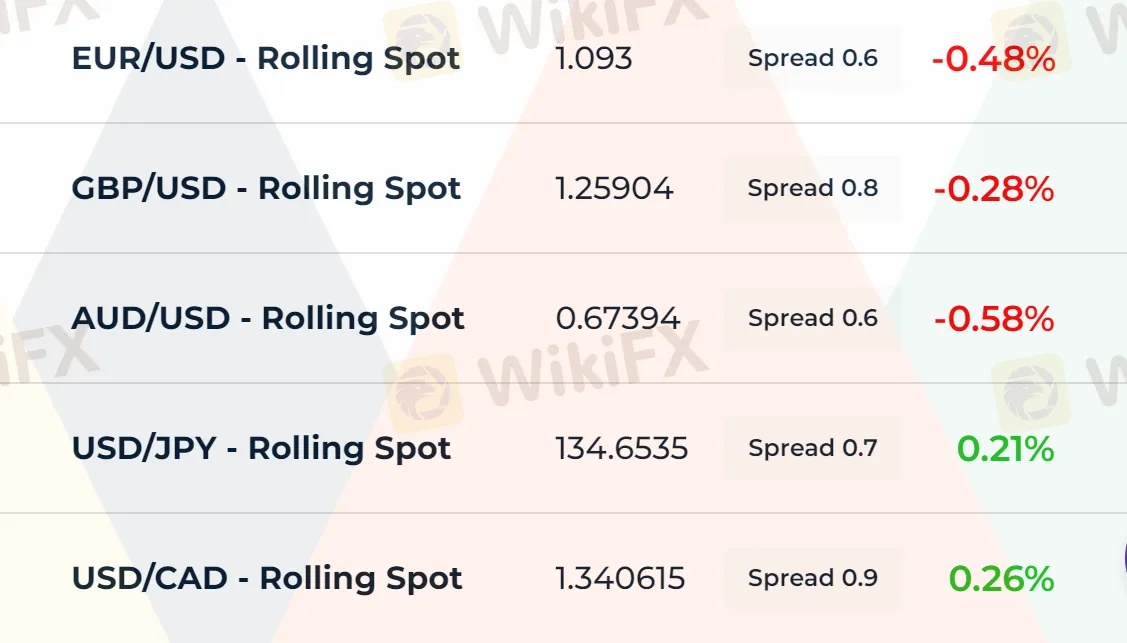Viewport: 1127px width, 643px height.
Task: Click the -0.28% change for GBP/USD
Action: pyautogui.click(x=993, y=188)
